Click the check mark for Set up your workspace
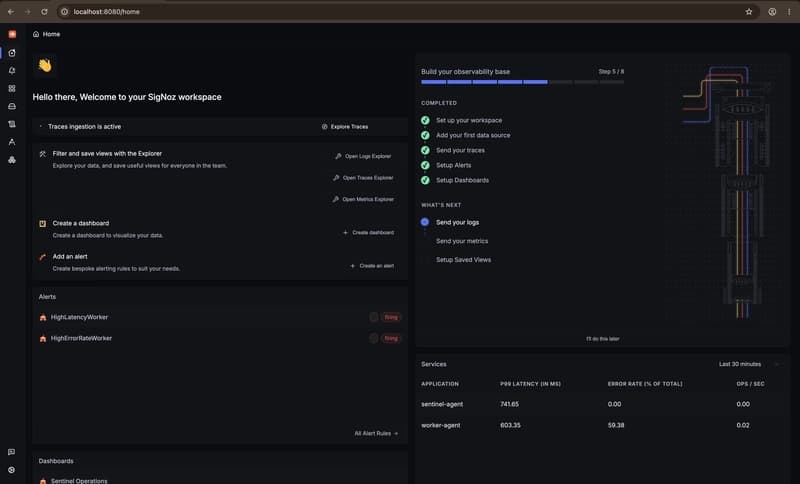 425,120
